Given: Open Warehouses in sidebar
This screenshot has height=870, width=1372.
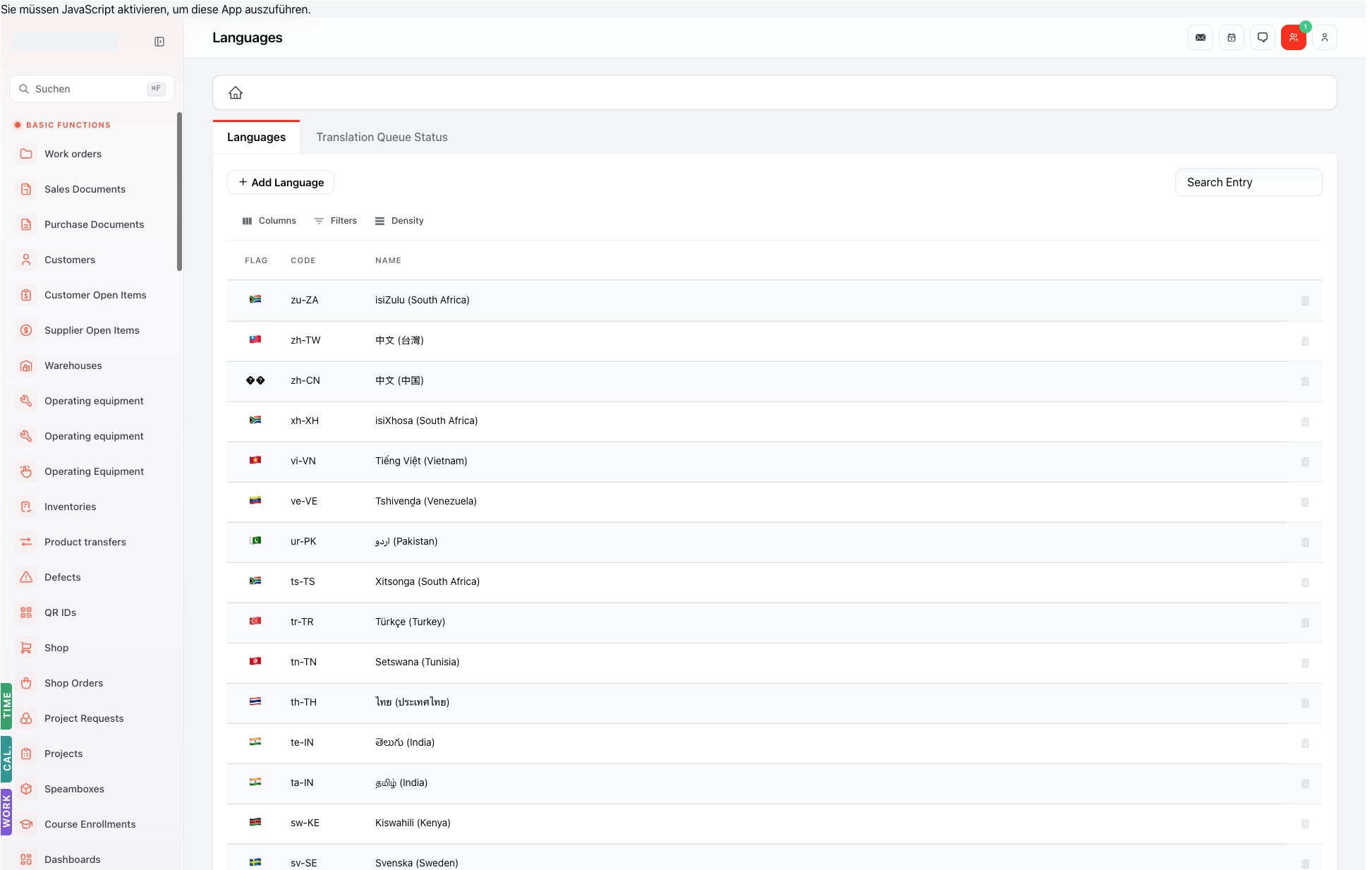Looking at the screenshot, I should 92,365.
